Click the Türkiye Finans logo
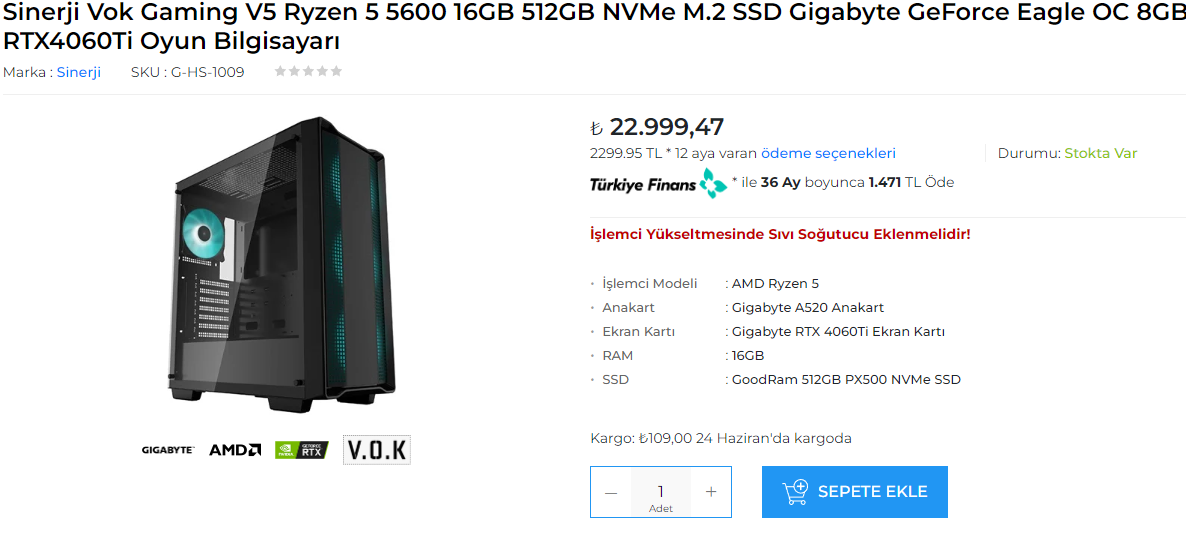Screen dimensions: 1186x535 click(x=659, y=183)
